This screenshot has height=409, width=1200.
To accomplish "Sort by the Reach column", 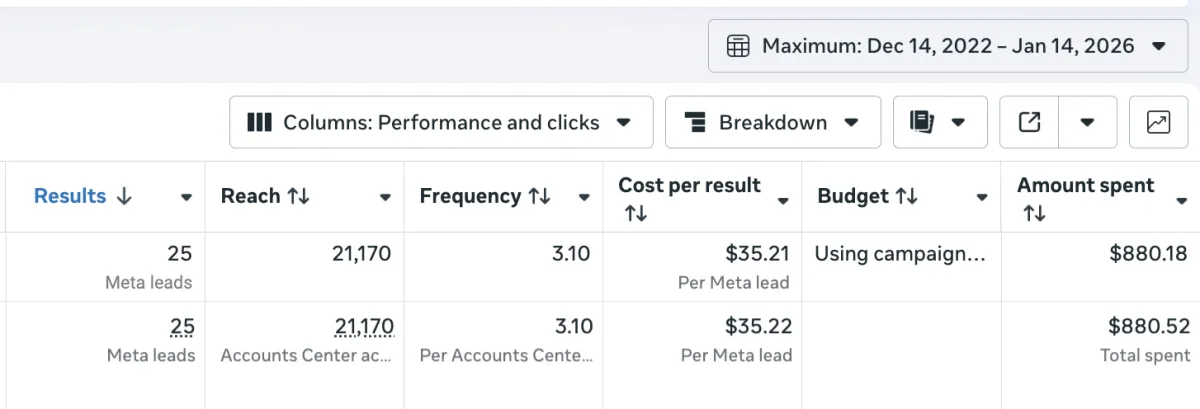I will 265,196.
